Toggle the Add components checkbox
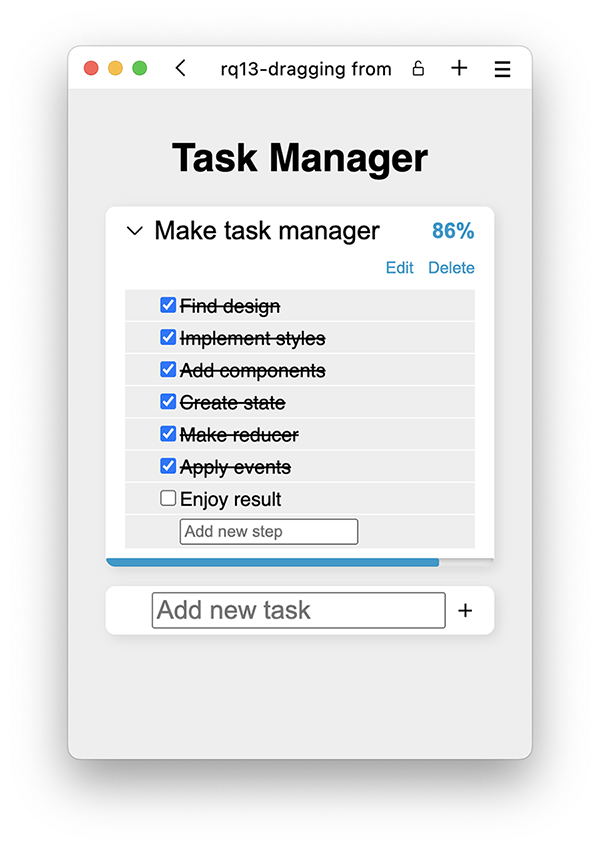 [x=168, y=370]
